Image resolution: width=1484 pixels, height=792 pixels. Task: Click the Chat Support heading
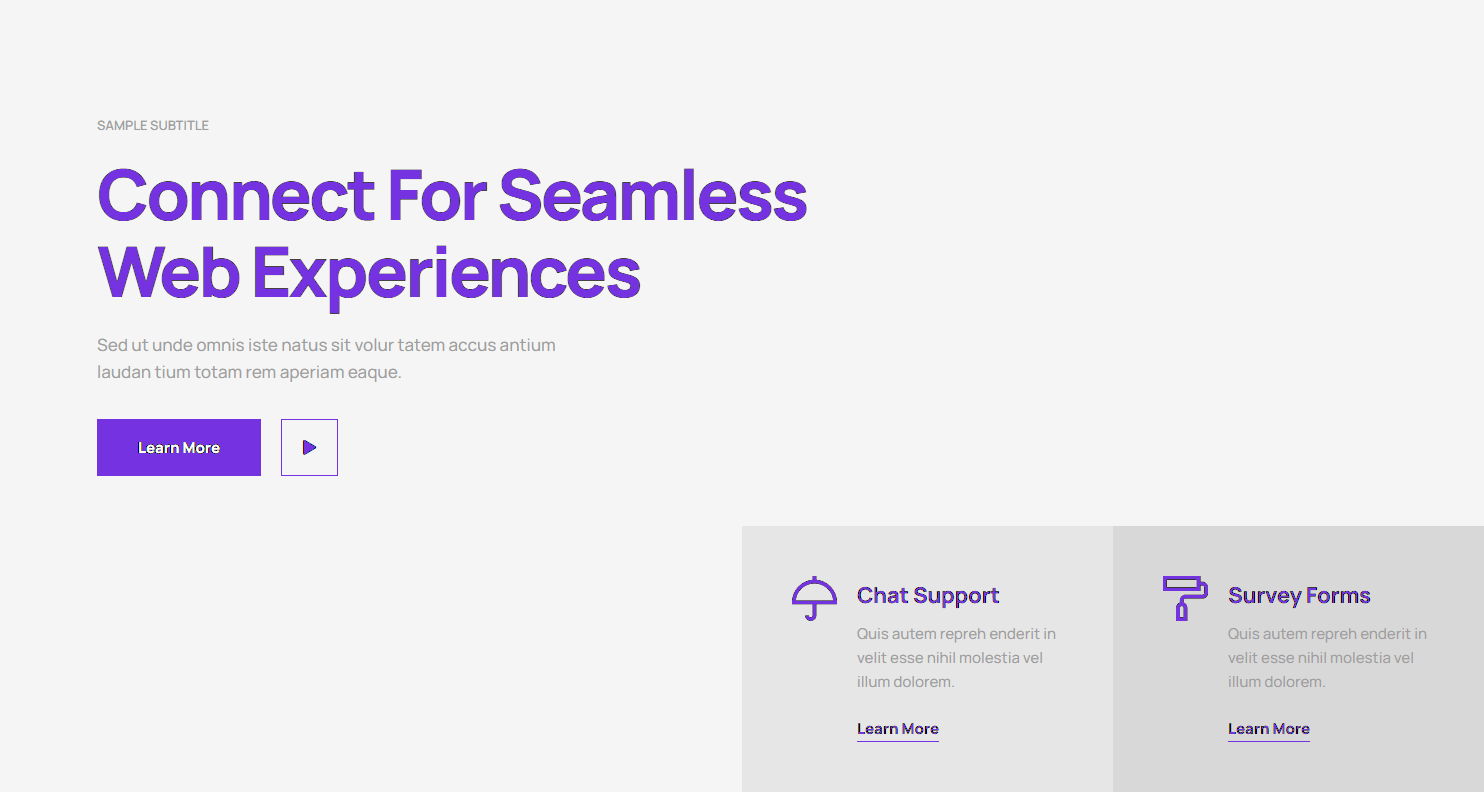pos(927,596)
